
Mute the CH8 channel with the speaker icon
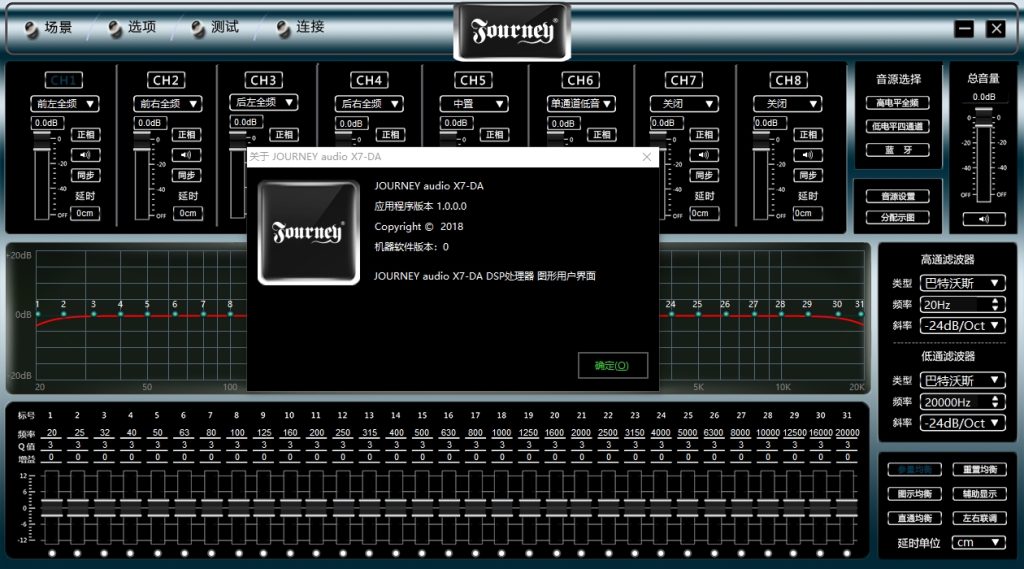coord(808,155)
